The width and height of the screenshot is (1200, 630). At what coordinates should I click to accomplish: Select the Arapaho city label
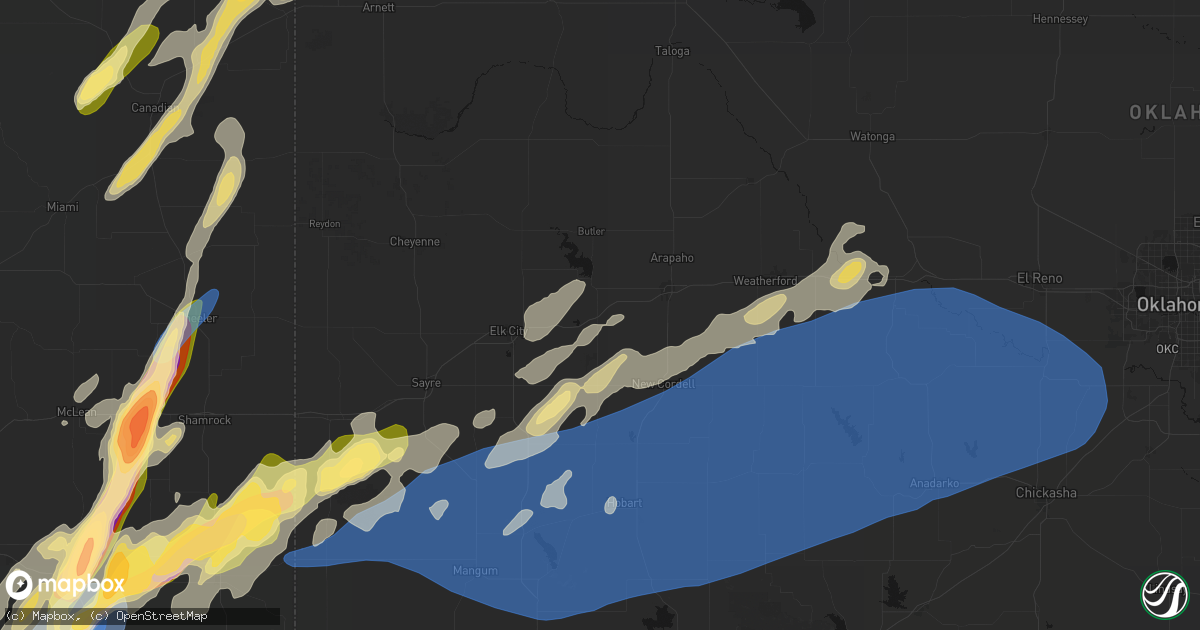[x=672, y=258]
